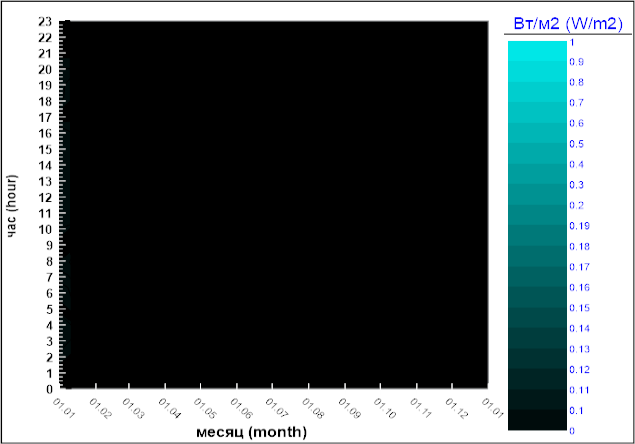Screen dimensions: 635x444
Task: Click the 0.15 legend scale label
Action: 579,308
